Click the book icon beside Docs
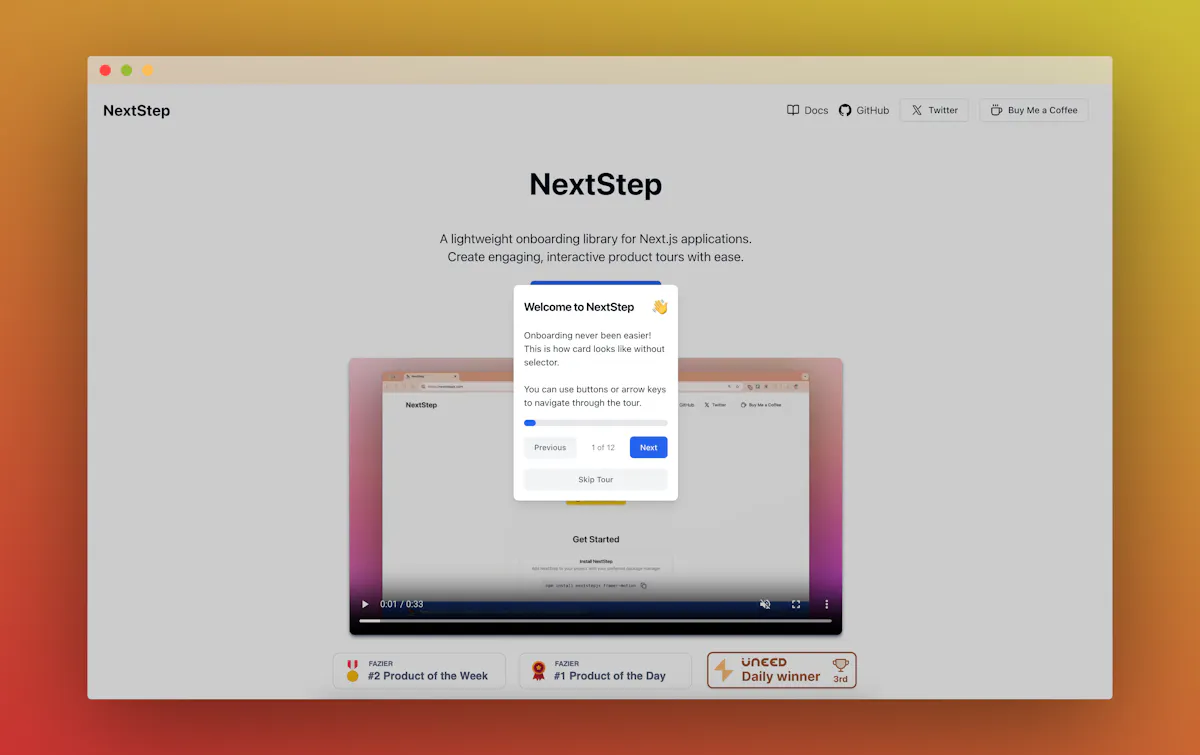 793,110
